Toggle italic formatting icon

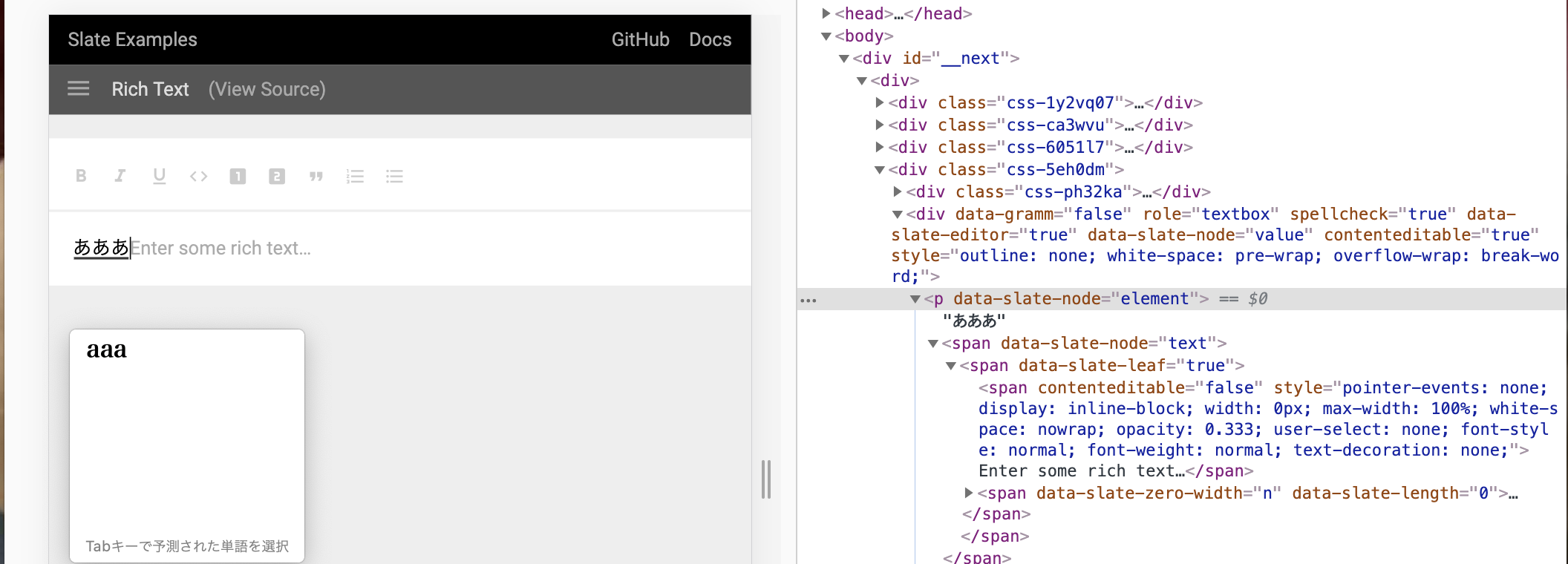tap(120, 176)
